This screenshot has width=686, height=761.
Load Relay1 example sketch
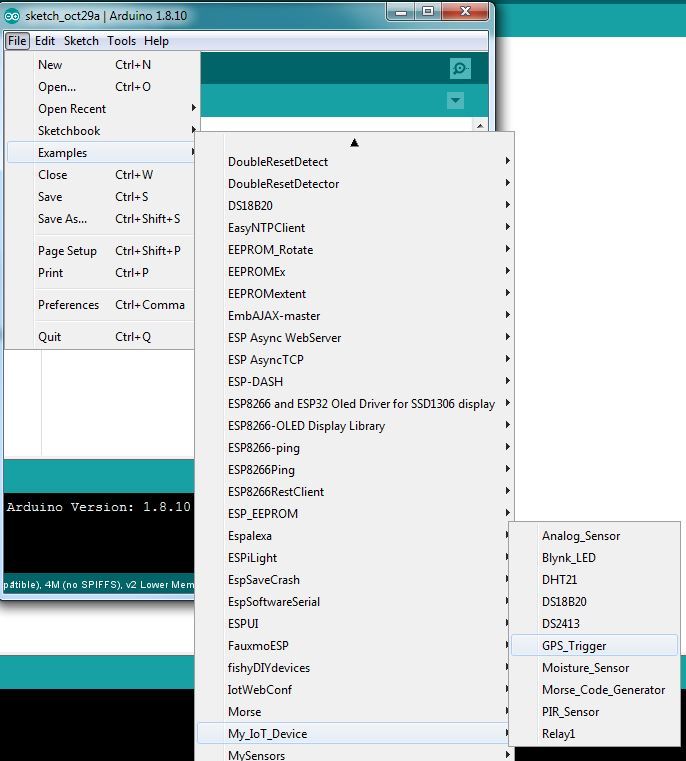[x=594, y=733]
